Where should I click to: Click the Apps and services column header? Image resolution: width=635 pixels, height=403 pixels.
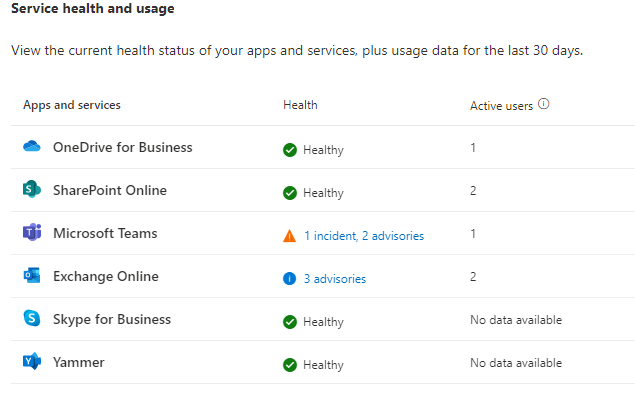(72, 105)
